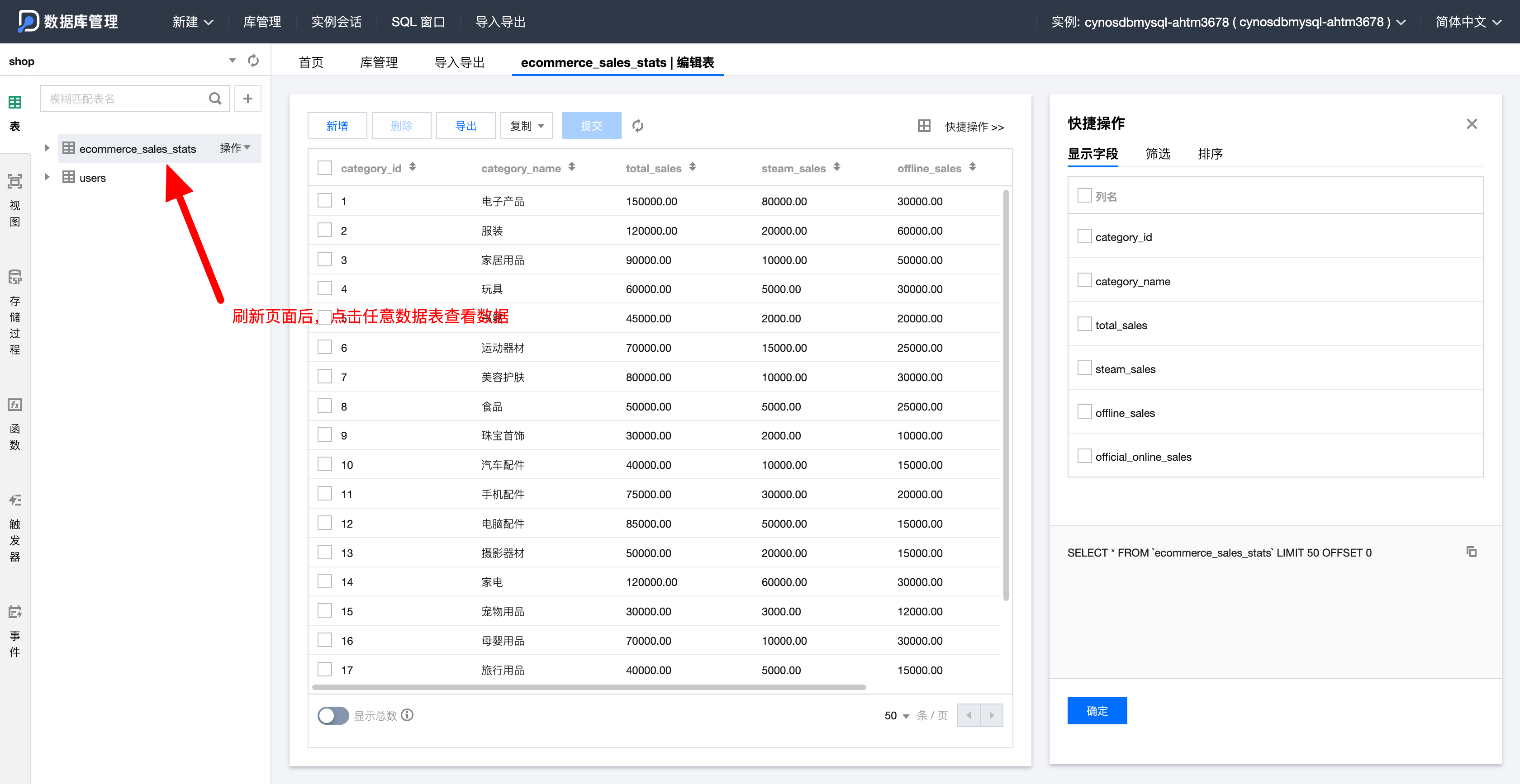Check the steam_sales field checkbox
Image resolution: width=1520 pixels, height=784 pixels.
(x=1084, y=368)
